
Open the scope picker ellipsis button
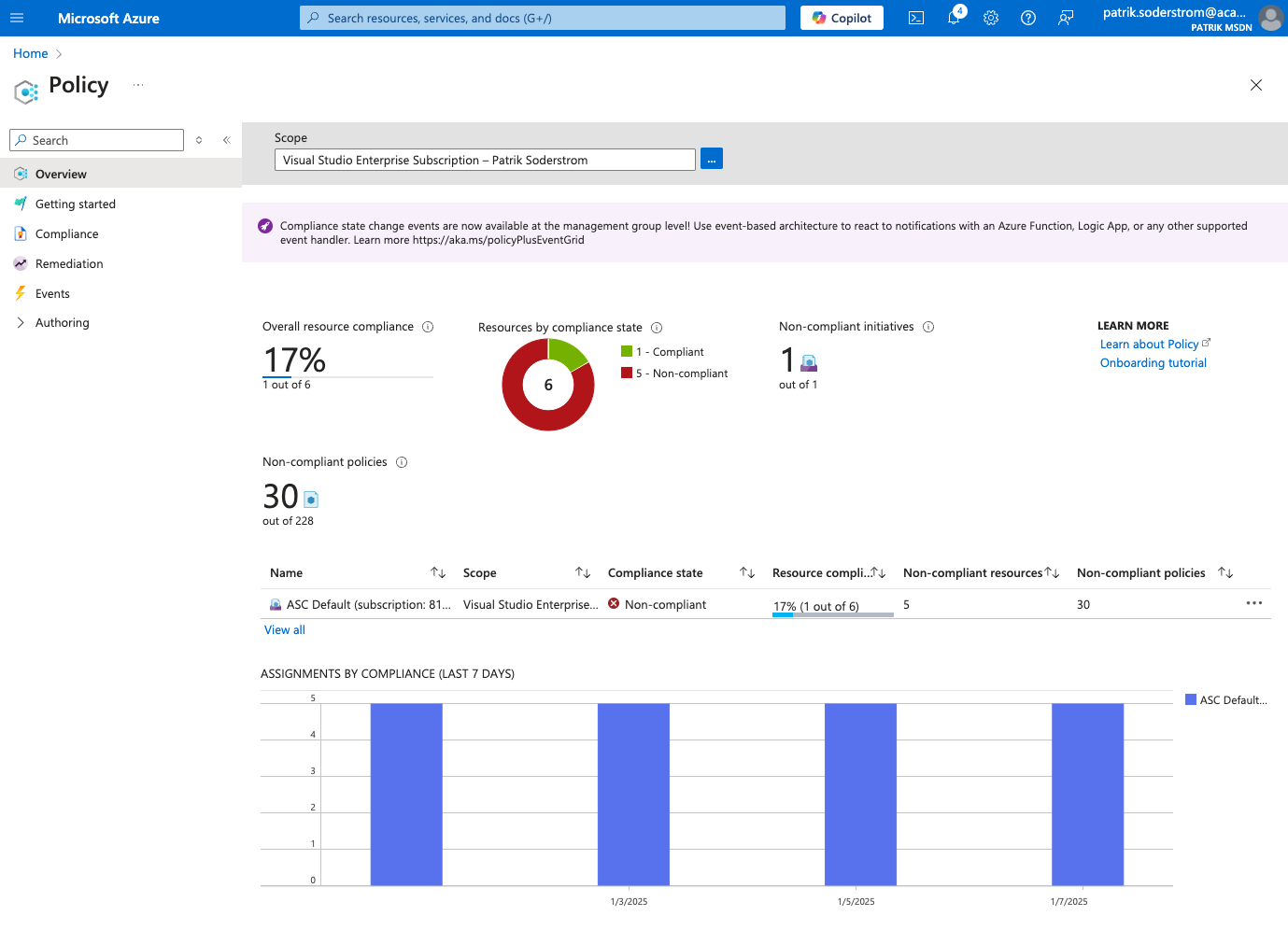[x=712, y=159]
